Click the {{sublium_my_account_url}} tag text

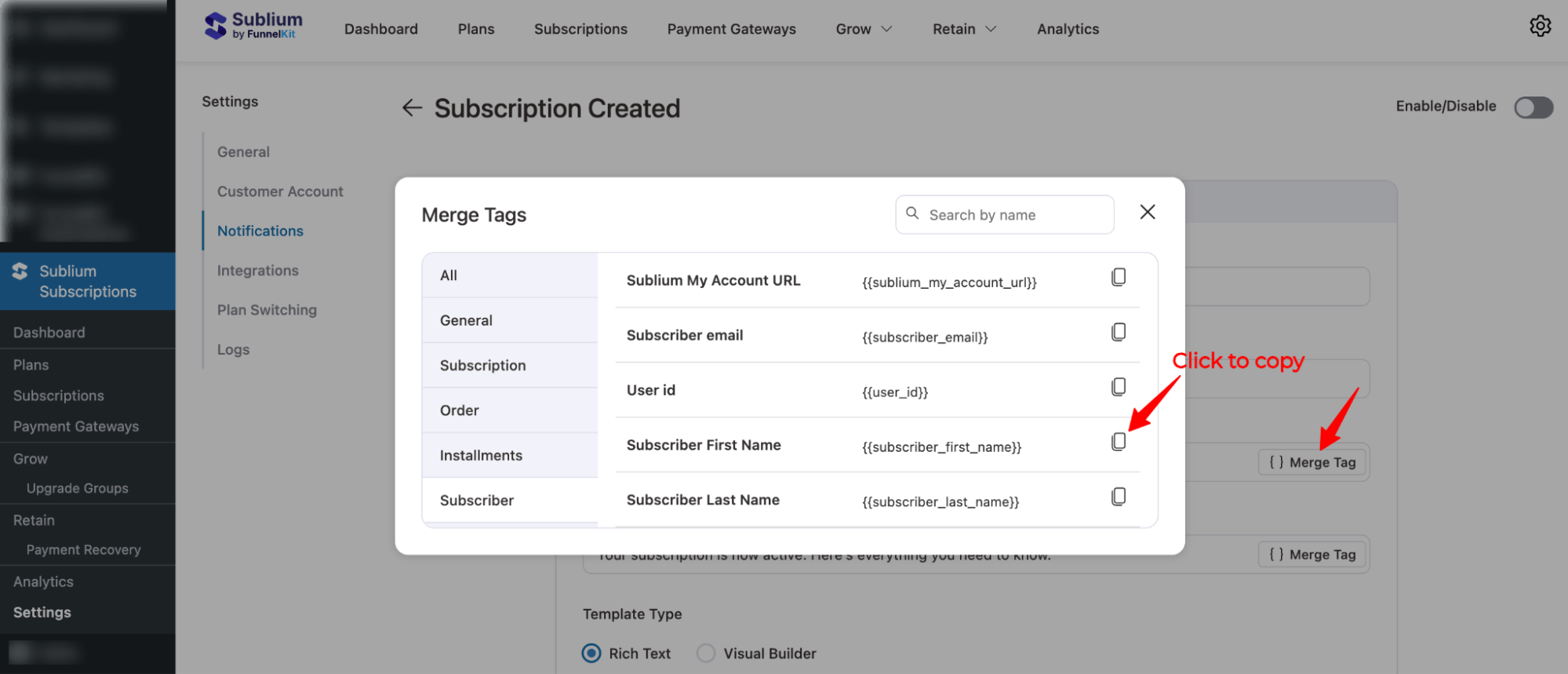coord(949,282)
